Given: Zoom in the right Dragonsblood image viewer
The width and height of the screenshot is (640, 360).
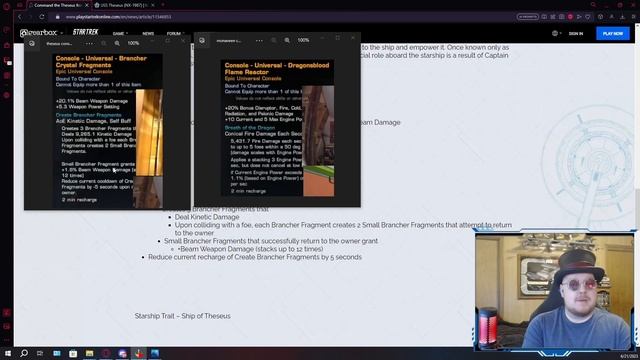Looking at the screenshot, I should tap(287, 40).
